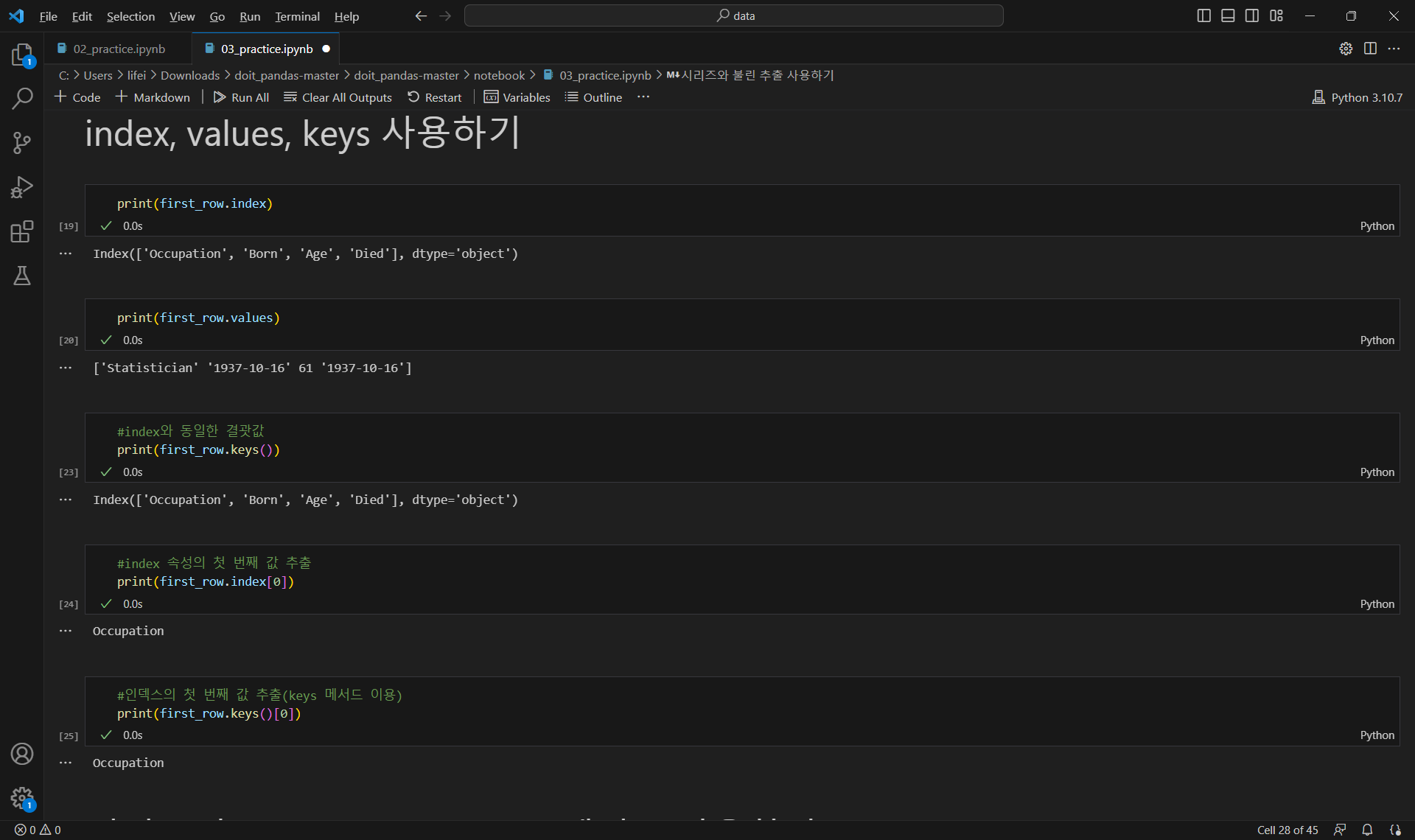Open the Extensions view
The height and width of the screenshot is (840, 1415).
point(22,231)
